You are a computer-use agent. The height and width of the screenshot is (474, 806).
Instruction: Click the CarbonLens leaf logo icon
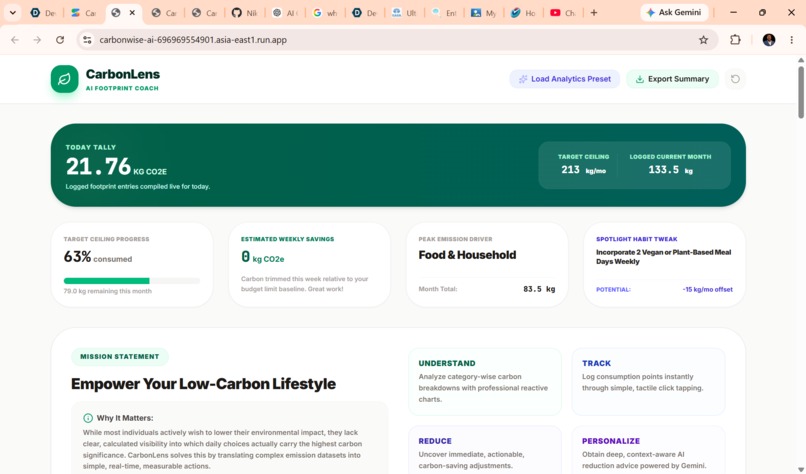tap(64, 79)
